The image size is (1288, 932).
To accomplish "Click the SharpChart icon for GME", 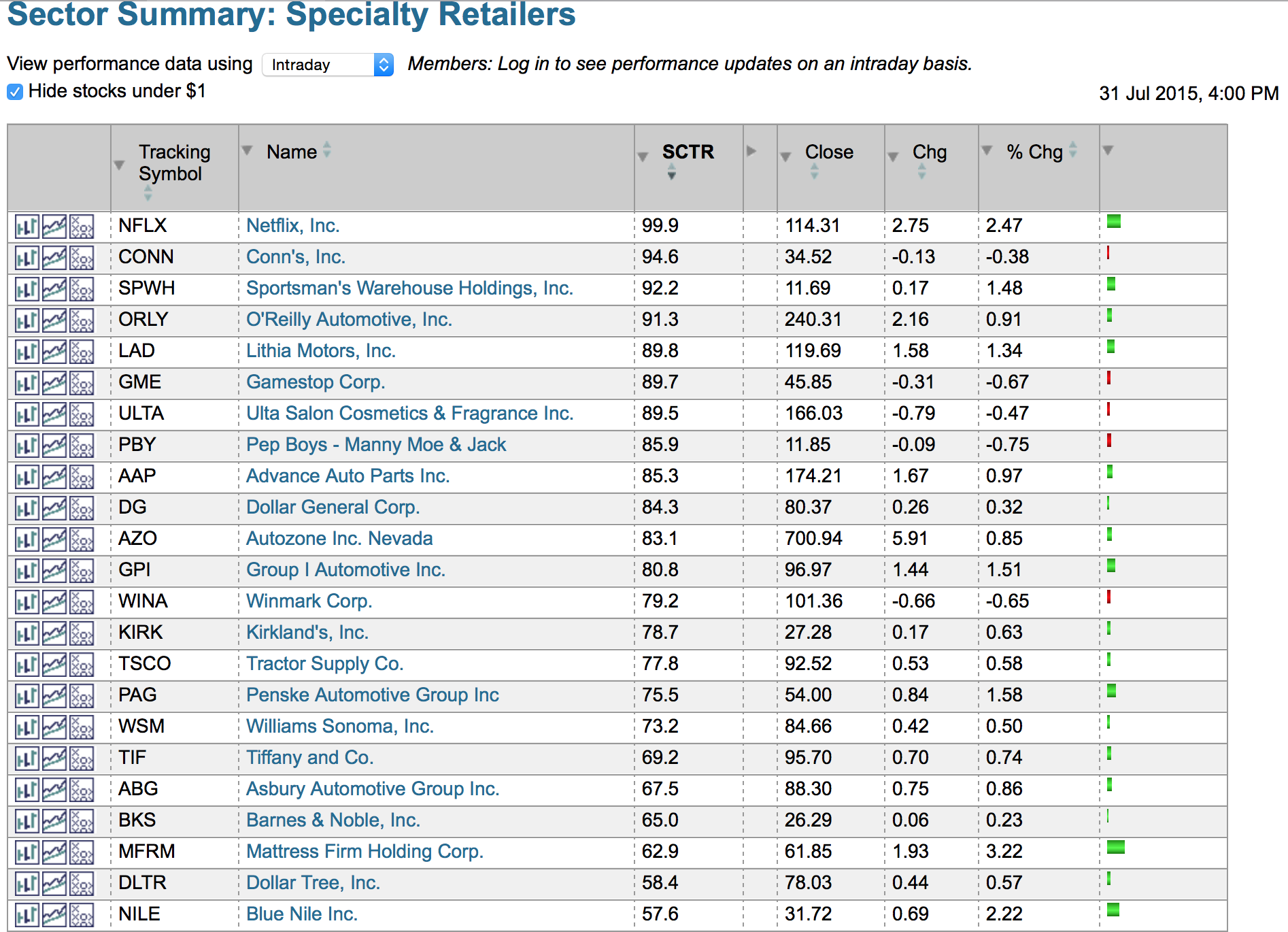I will 27,383.
